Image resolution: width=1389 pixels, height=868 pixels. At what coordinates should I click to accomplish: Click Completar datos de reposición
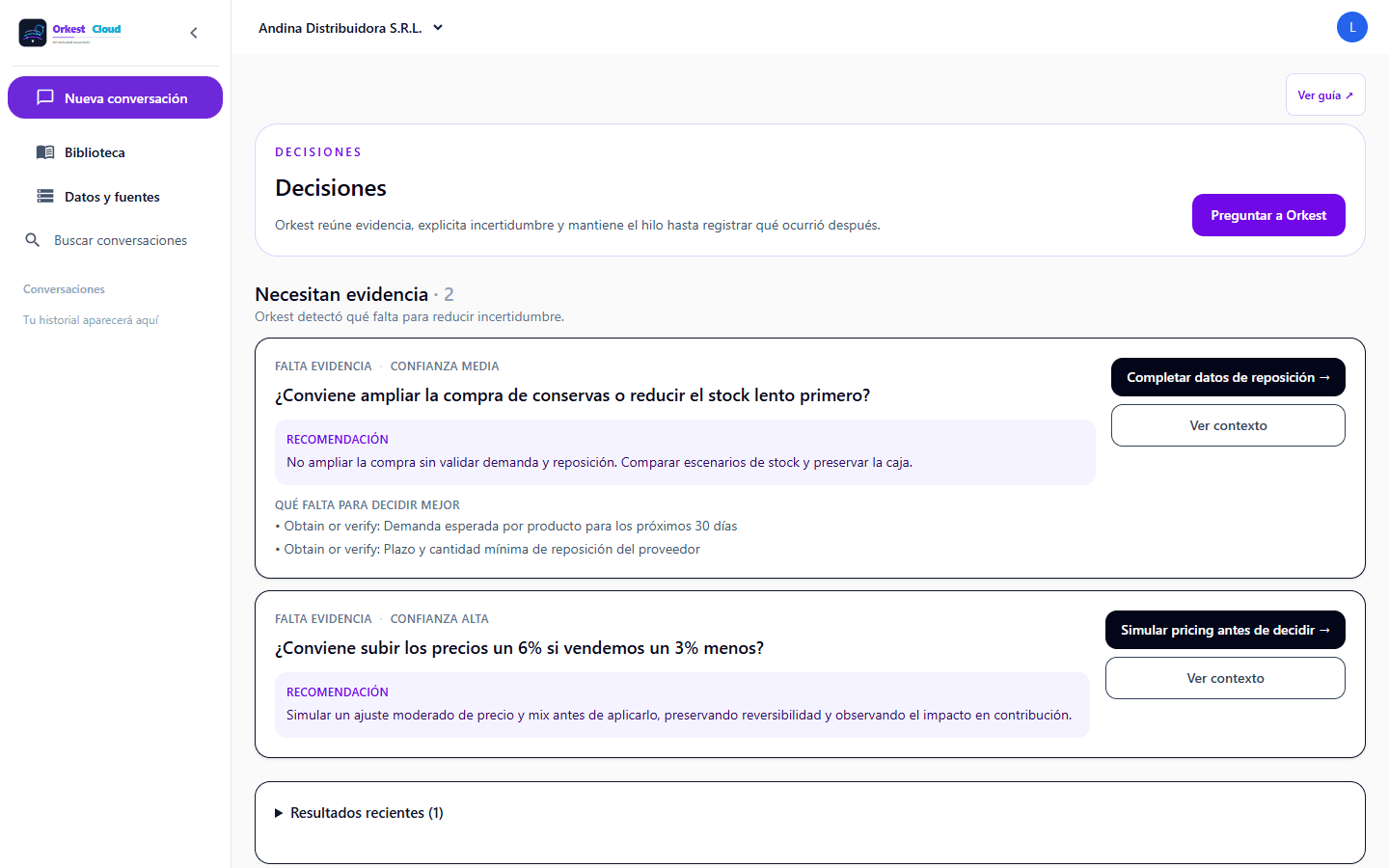coord(1228,377)
